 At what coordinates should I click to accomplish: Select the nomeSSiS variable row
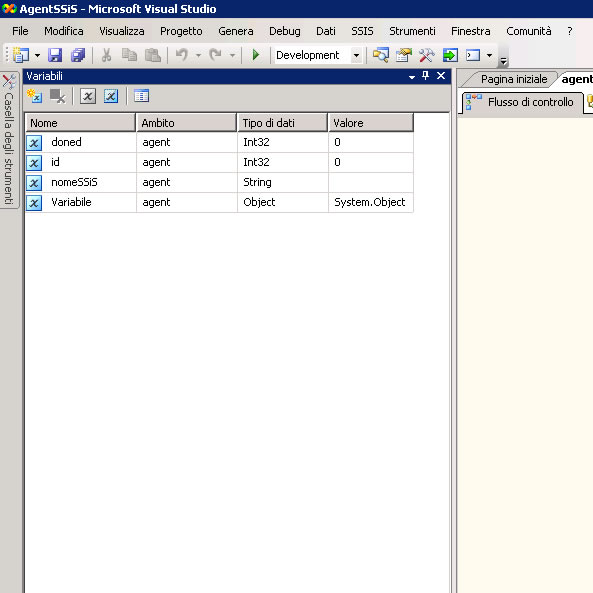coord(219,182)
